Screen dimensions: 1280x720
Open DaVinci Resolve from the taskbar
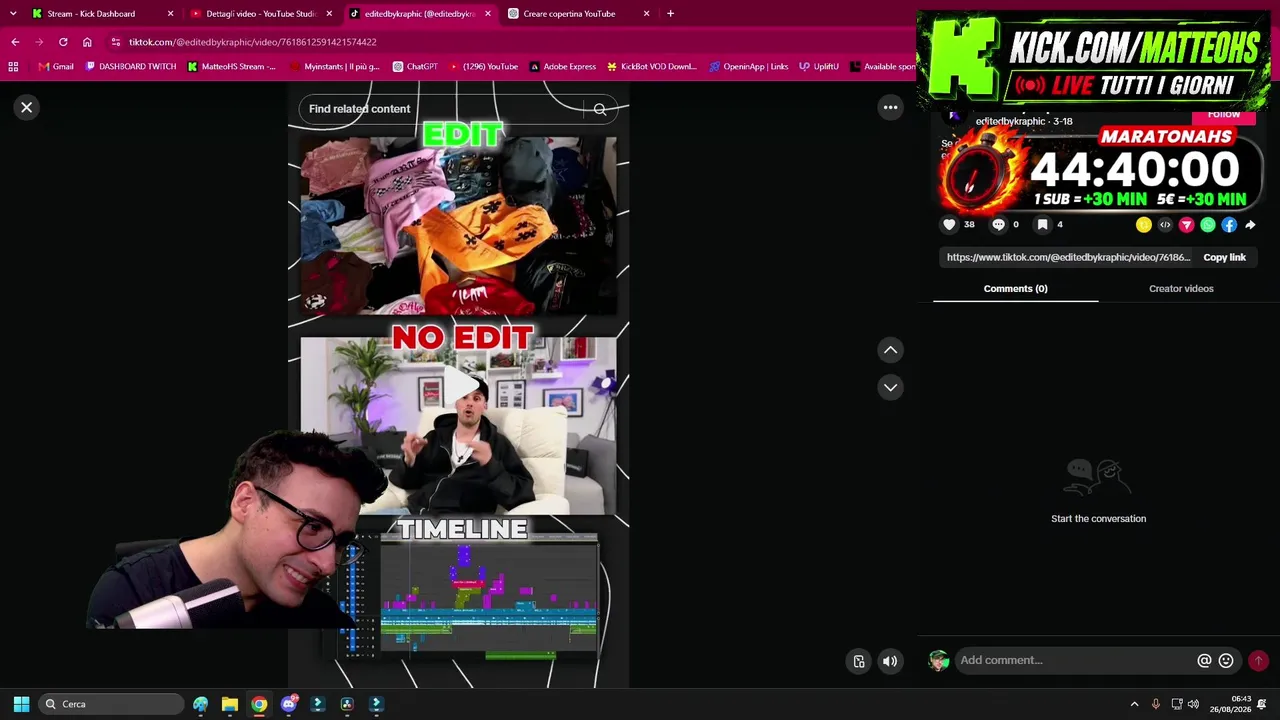(347, 704)
